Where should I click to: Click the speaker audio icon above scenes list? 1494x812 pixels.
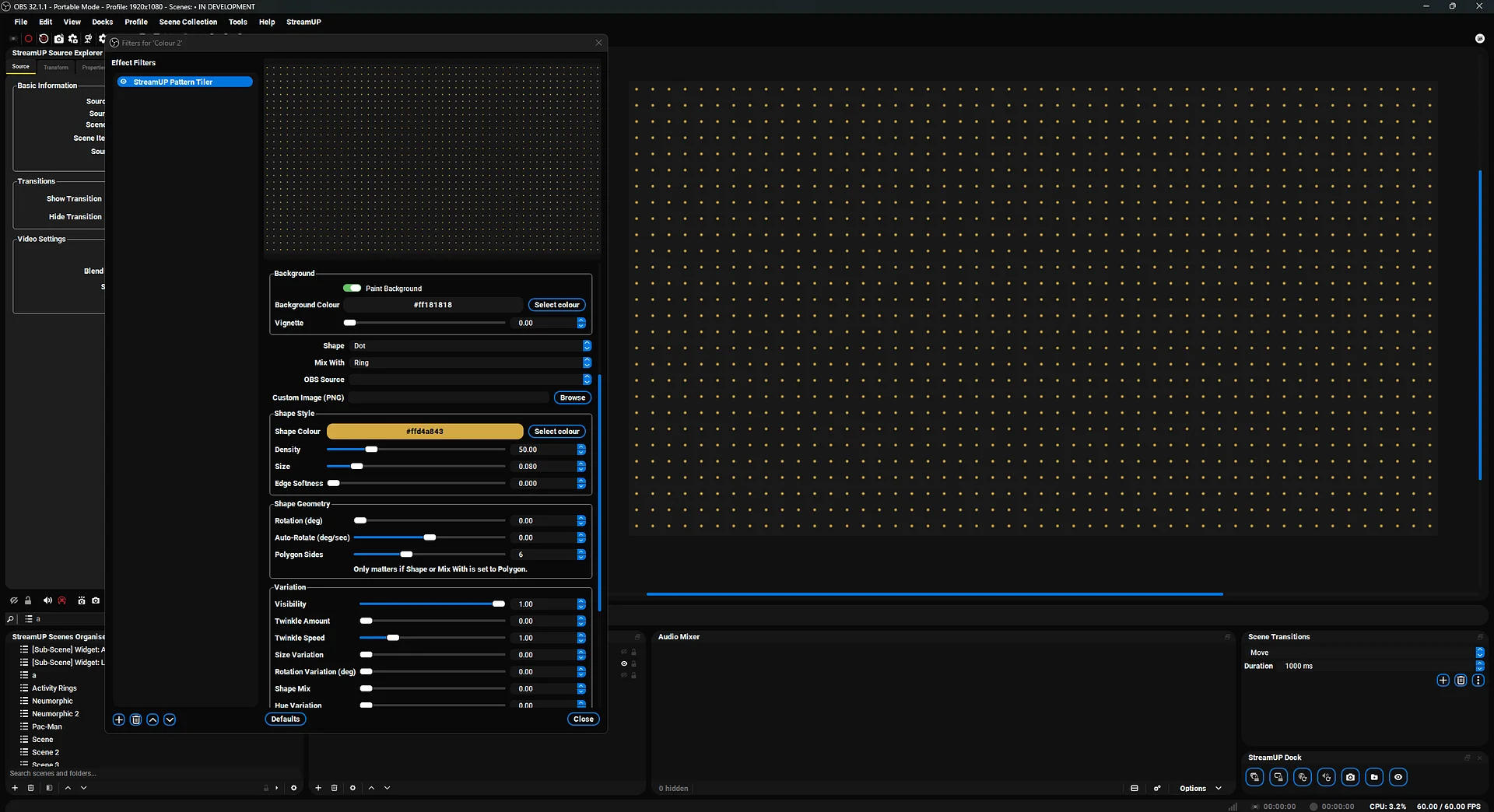click(x=47, y=600)
